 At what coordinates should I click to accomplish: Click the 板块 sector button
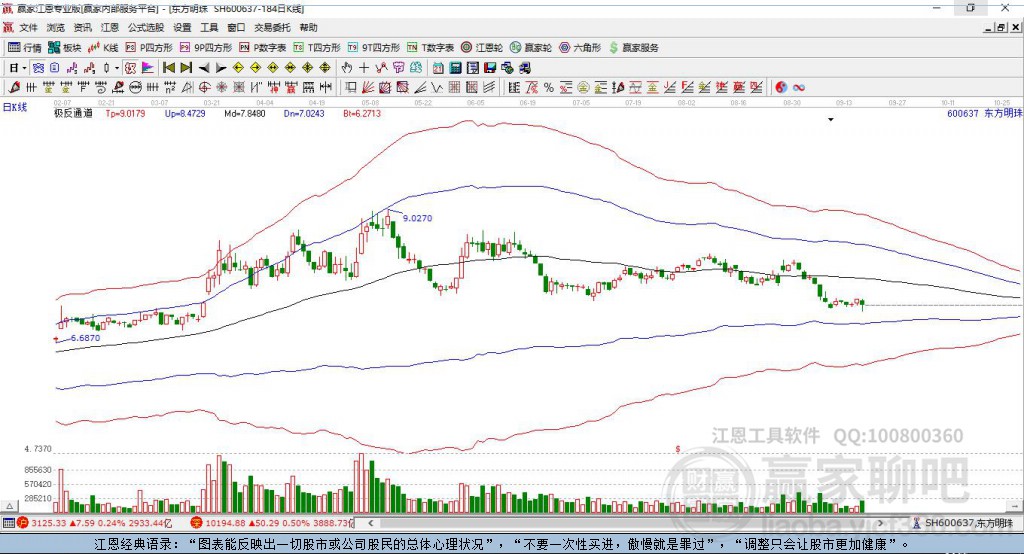click(x=65, y=48)
